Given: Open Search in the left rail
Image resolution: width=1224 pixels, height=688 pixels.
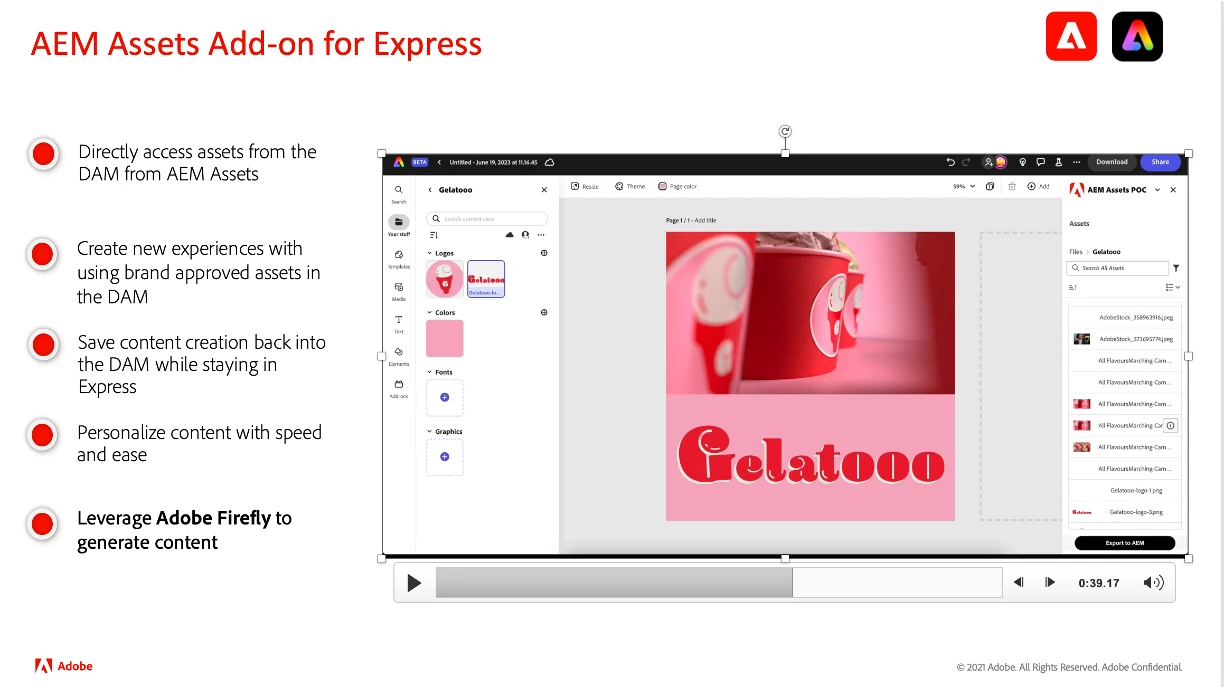Looking at the screenshot, I should click(399, 193).
